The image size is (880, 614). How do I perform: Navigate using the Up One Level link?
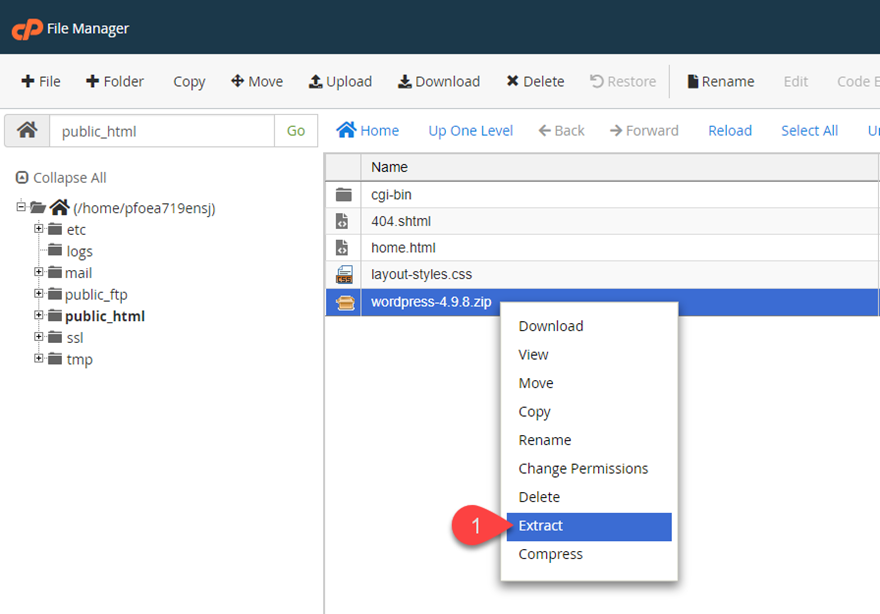(470, 130)
